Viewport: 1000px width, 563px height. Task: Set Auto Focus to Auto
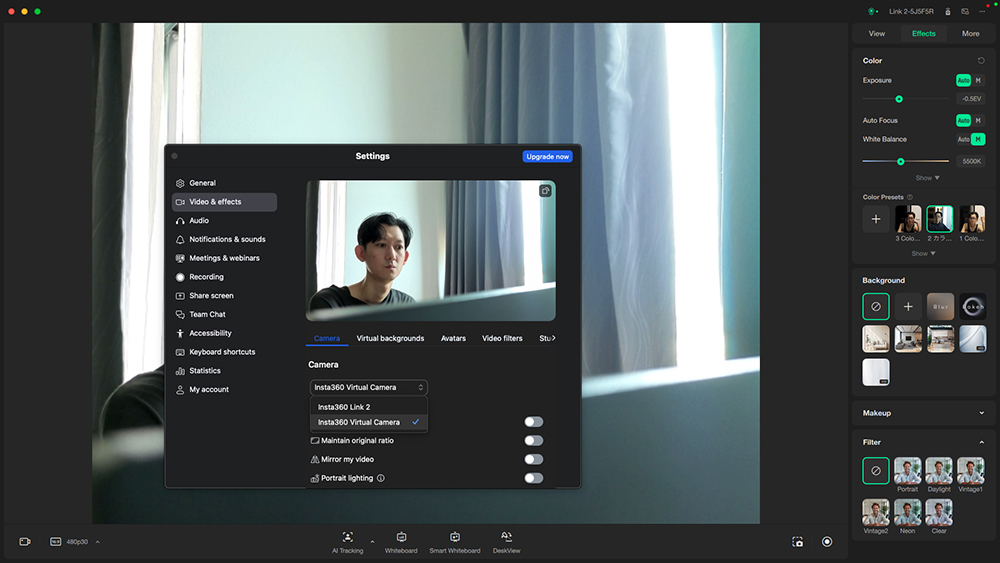[963, 121]
